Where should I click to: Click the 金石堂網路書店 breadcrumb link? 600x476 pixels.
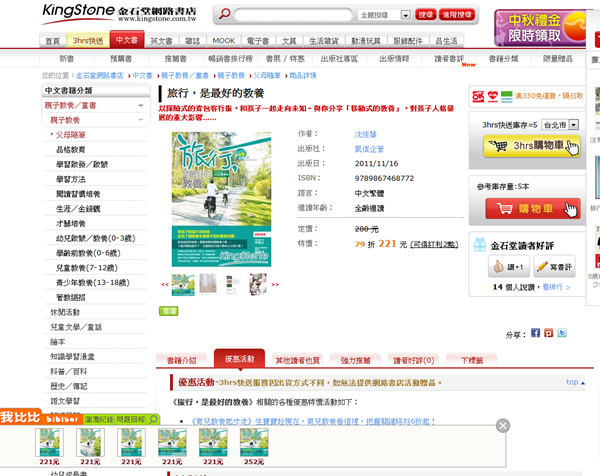pos(99,75)
